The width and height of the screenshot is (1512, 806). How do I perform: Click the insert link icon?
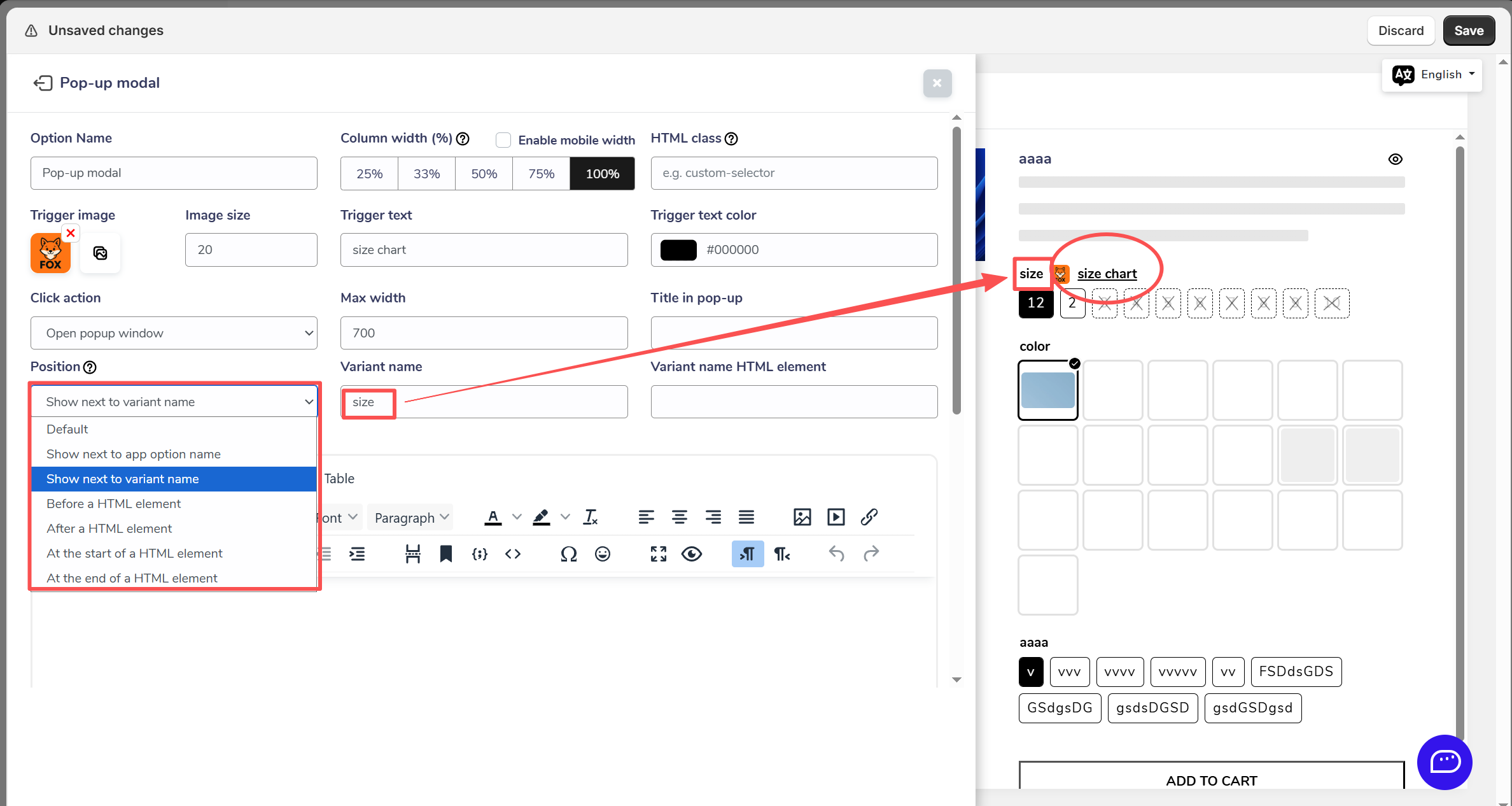pos(869,517)
